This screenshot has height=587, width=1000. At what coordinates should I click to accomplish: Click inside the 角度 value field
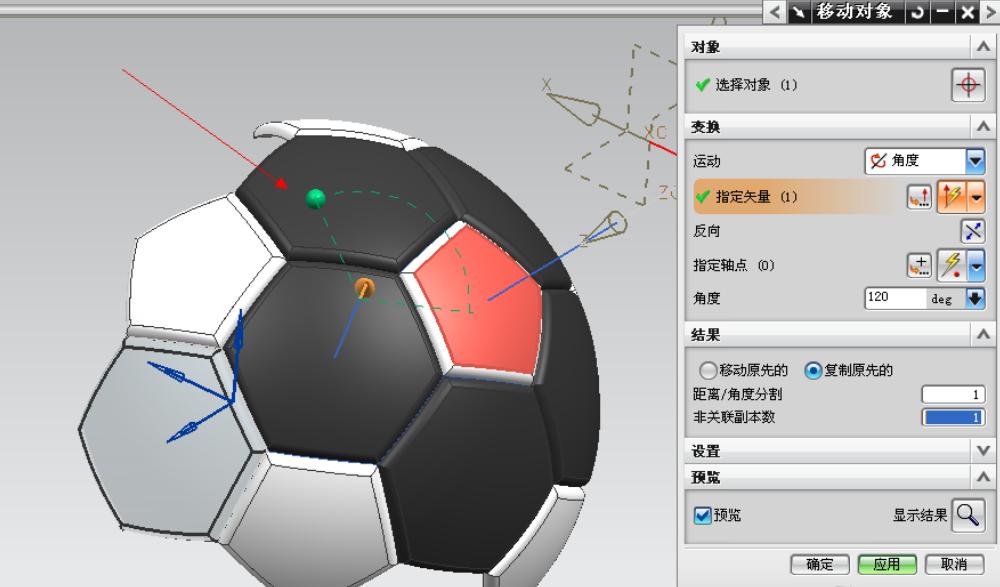(894, 298)
